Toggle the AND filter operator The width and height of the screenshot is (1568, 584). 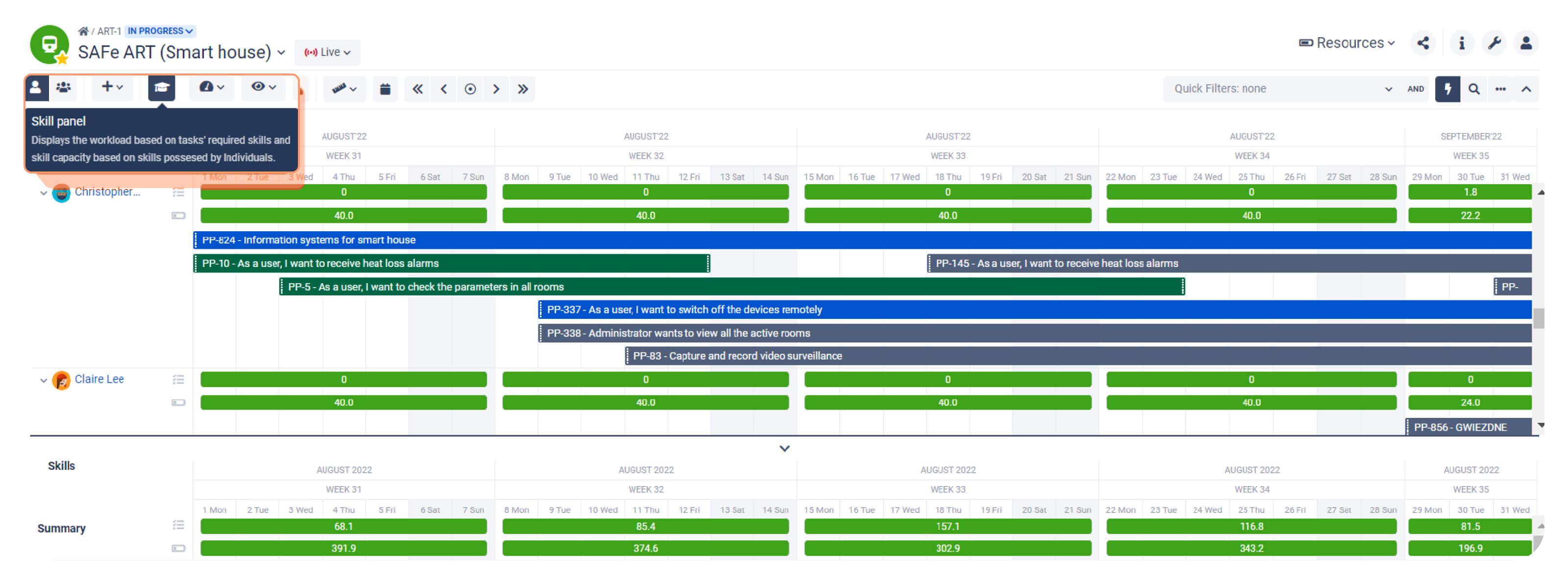click(x=1416, y=89)
